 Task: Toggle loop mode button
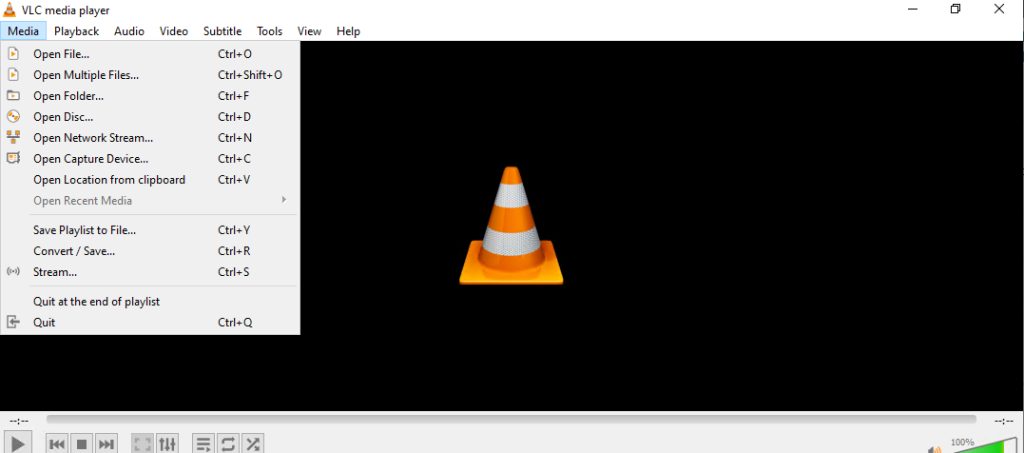(x=228, y=445)
